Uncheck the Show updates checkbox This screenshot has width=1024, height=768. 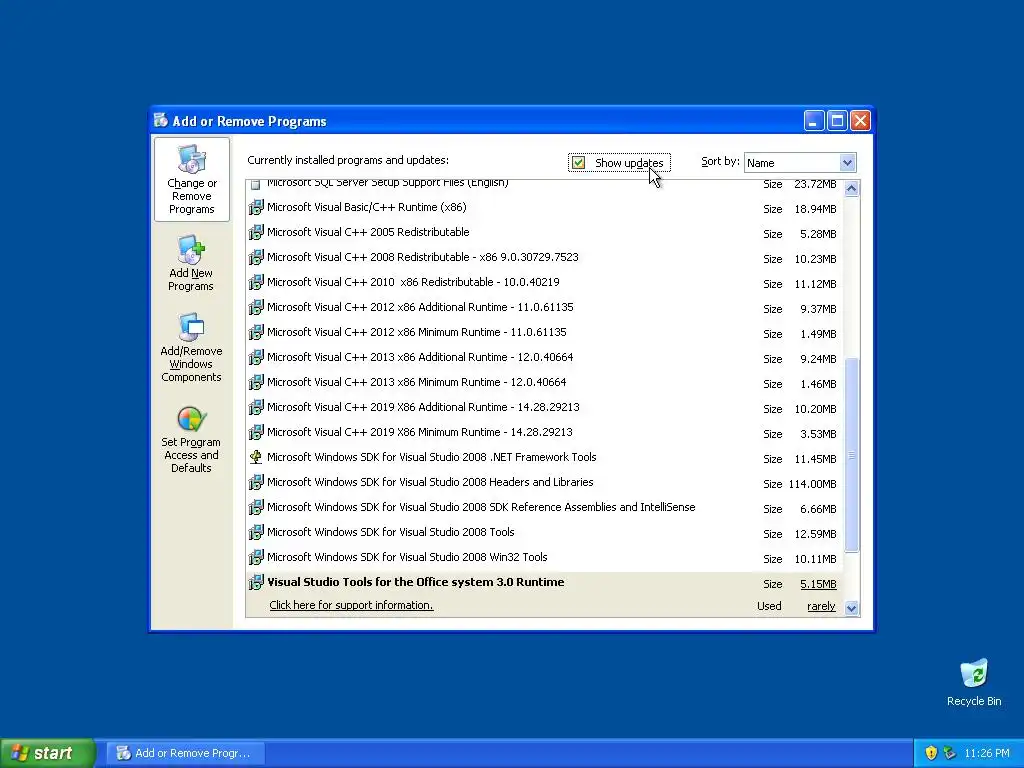tap(579, 163)
